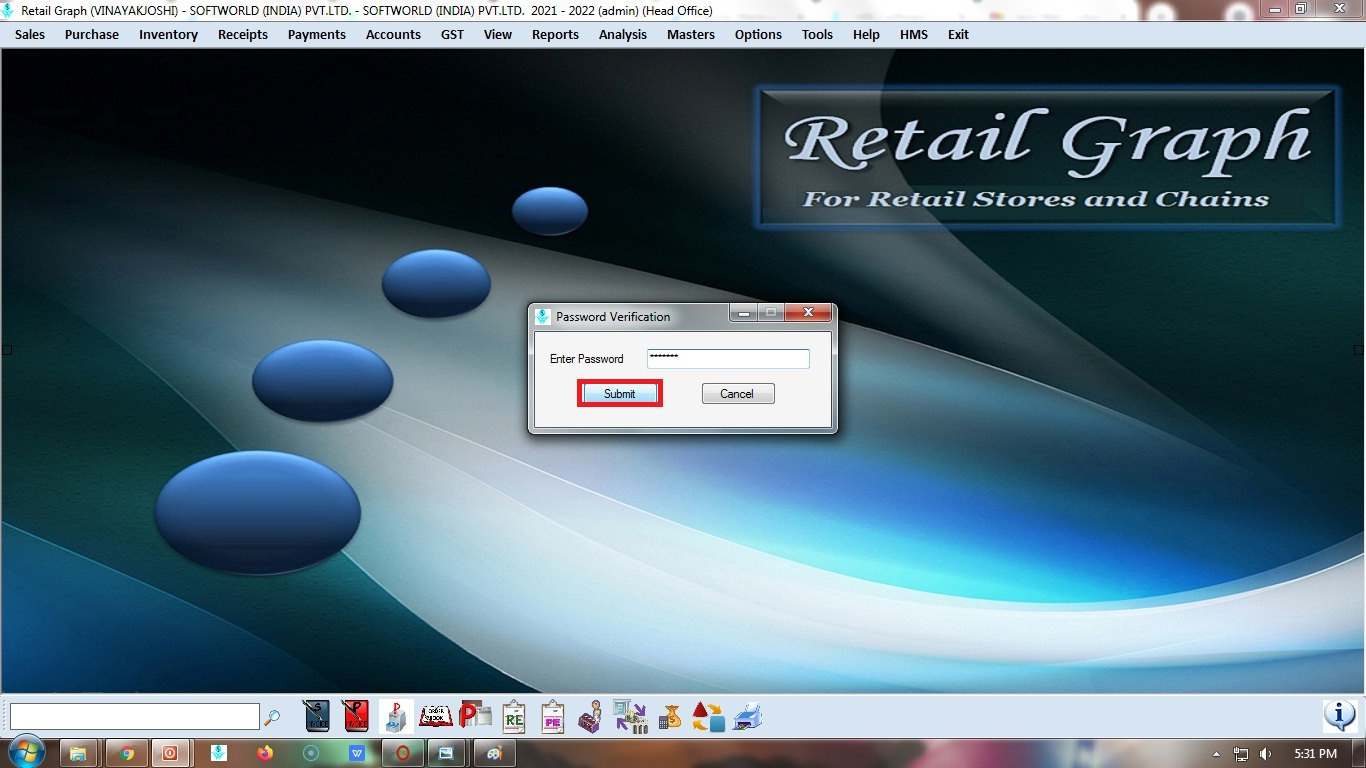Viewport: 1366px width, 768px height.
Task: Click the blue circle app in taskbar
Action: pos(311,753)
